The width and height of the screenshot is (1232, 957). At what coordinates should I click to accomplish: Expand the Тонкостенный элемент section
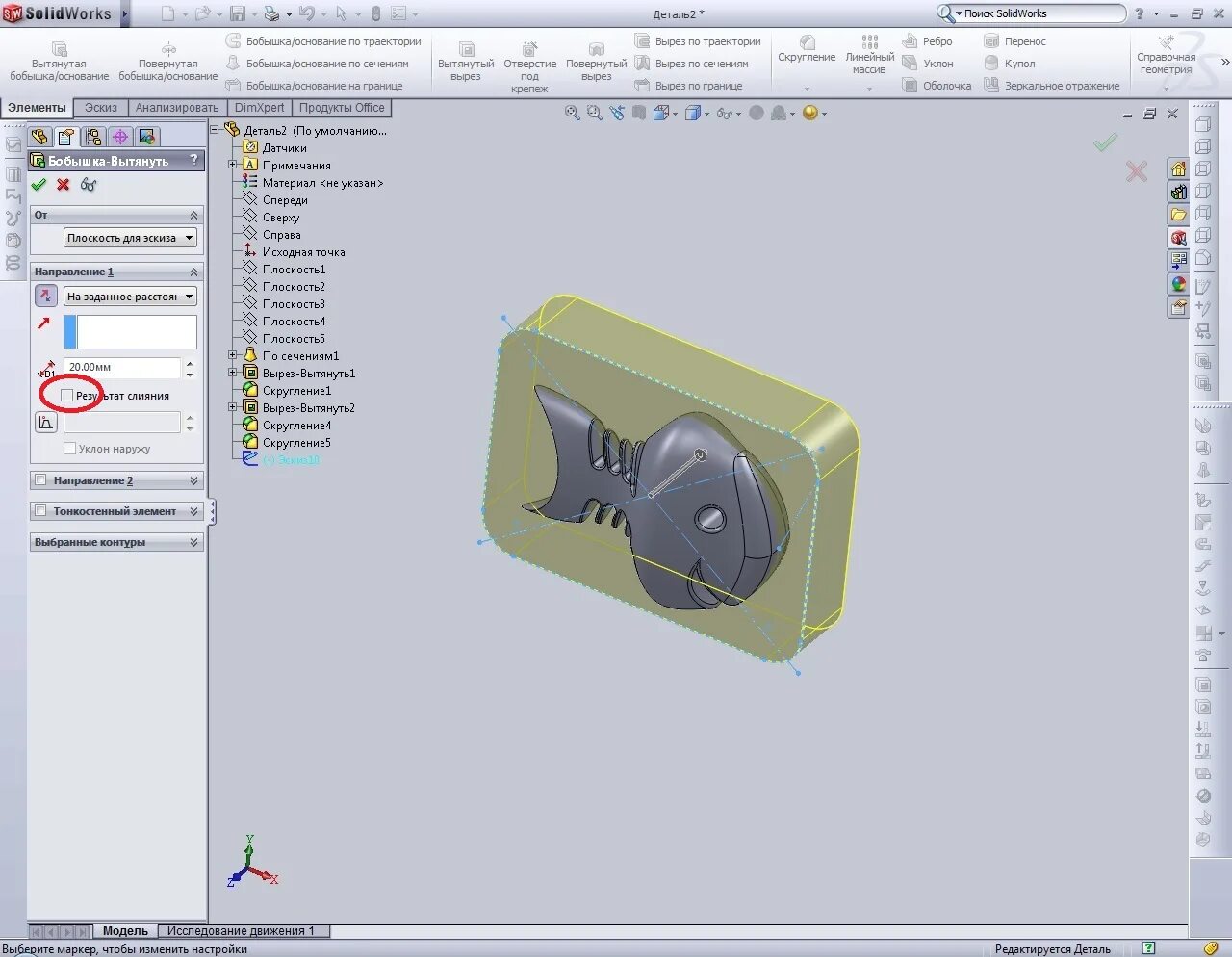pyautogui.click(x=193, y=511)
